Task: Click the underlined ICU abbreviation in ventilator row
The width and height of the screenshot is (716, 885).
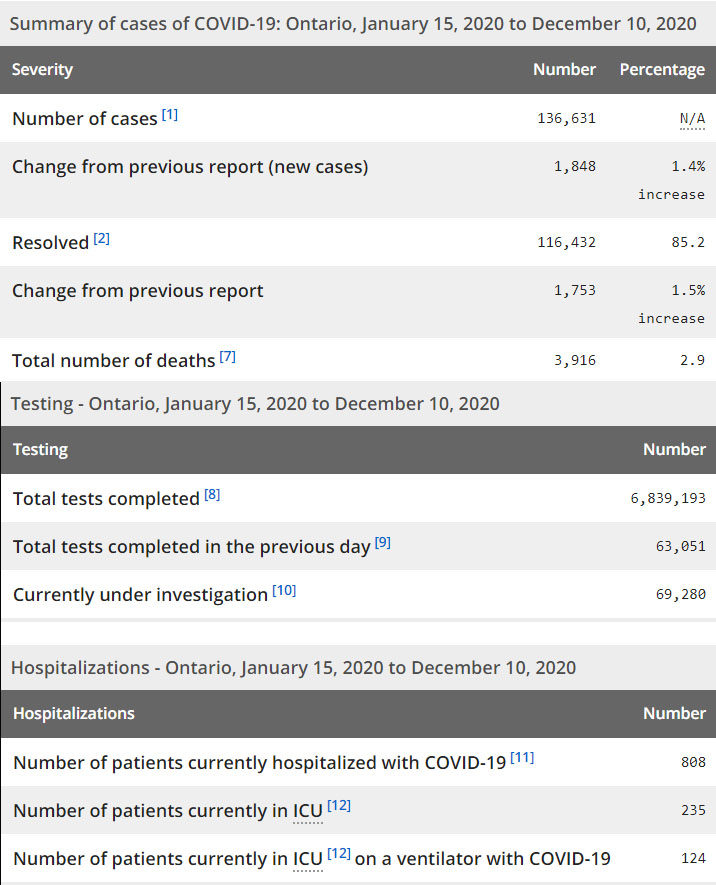Action: click(x=307, y=859)
